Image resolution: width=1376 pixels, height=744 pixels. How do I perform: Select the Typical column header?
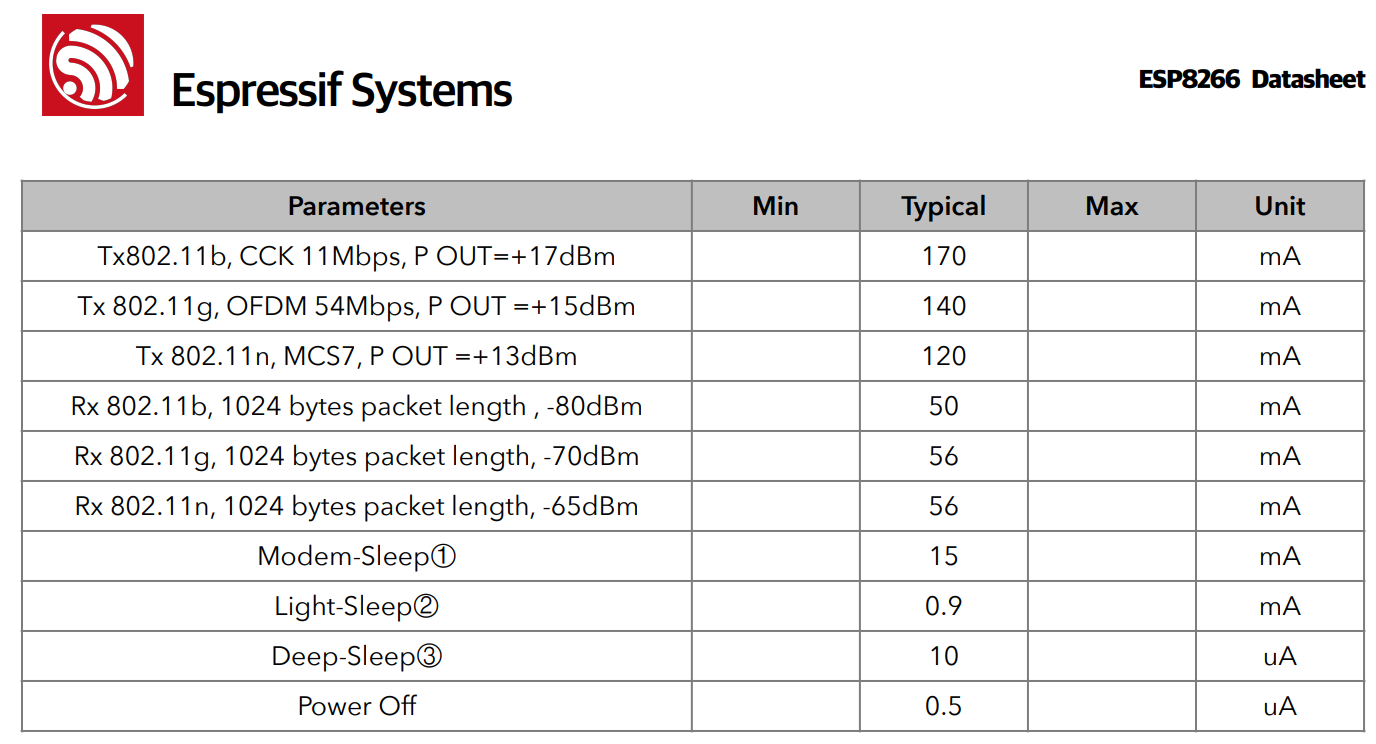coord(943,206)
